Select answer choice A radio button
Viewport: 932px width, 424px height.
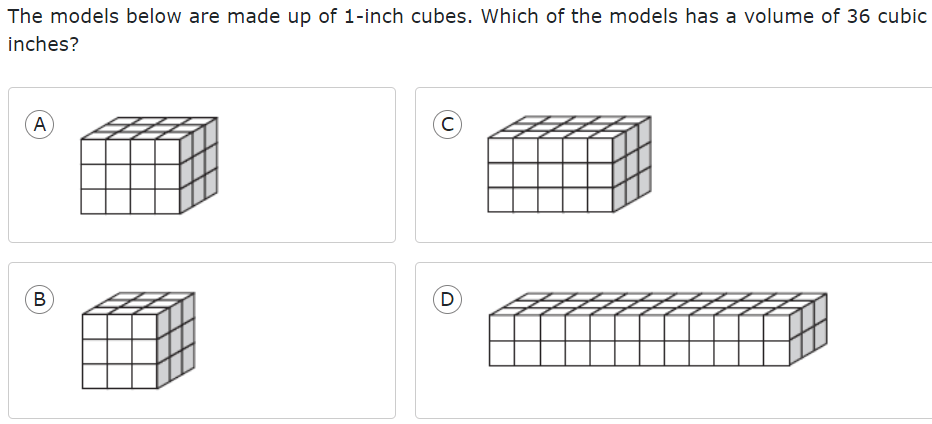click(39, 124)
